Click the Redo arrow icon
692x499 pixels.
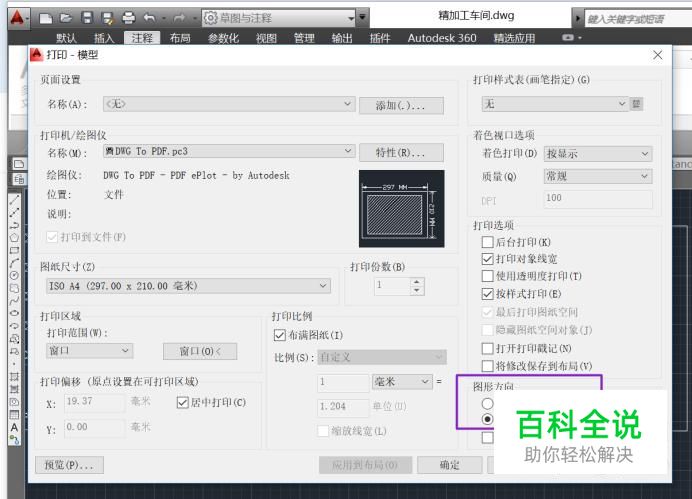coord(180,18)
